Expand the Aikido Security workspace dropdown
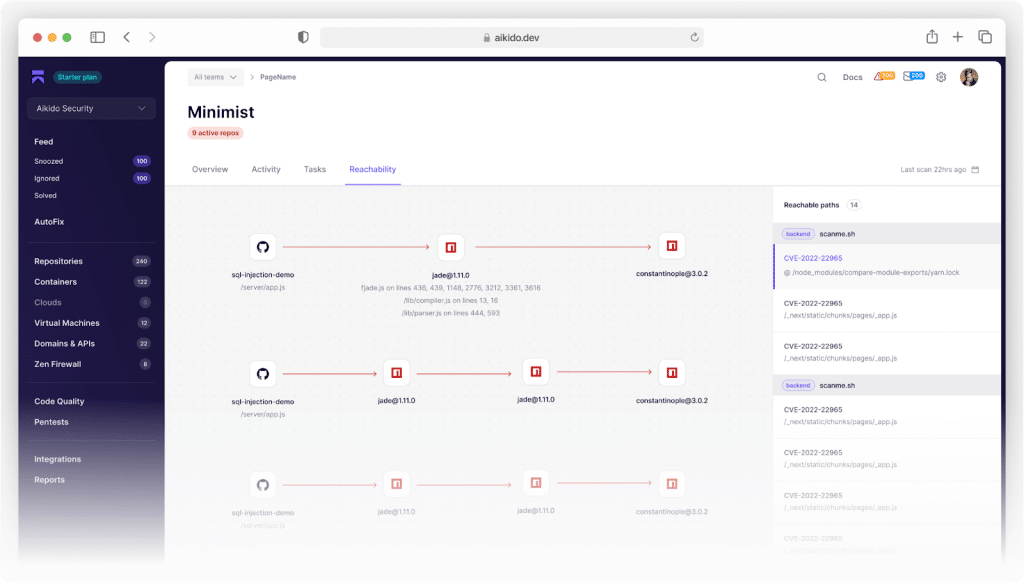 pos(91,108)
